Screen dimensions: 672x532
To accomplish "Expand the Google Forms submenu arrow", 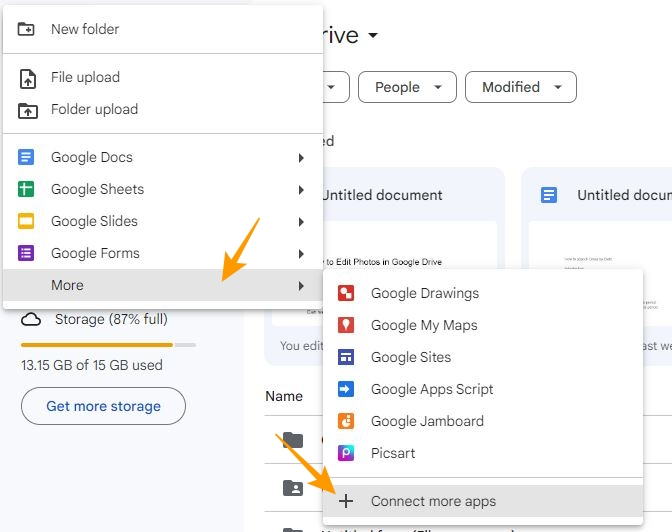I will point(301,254).
